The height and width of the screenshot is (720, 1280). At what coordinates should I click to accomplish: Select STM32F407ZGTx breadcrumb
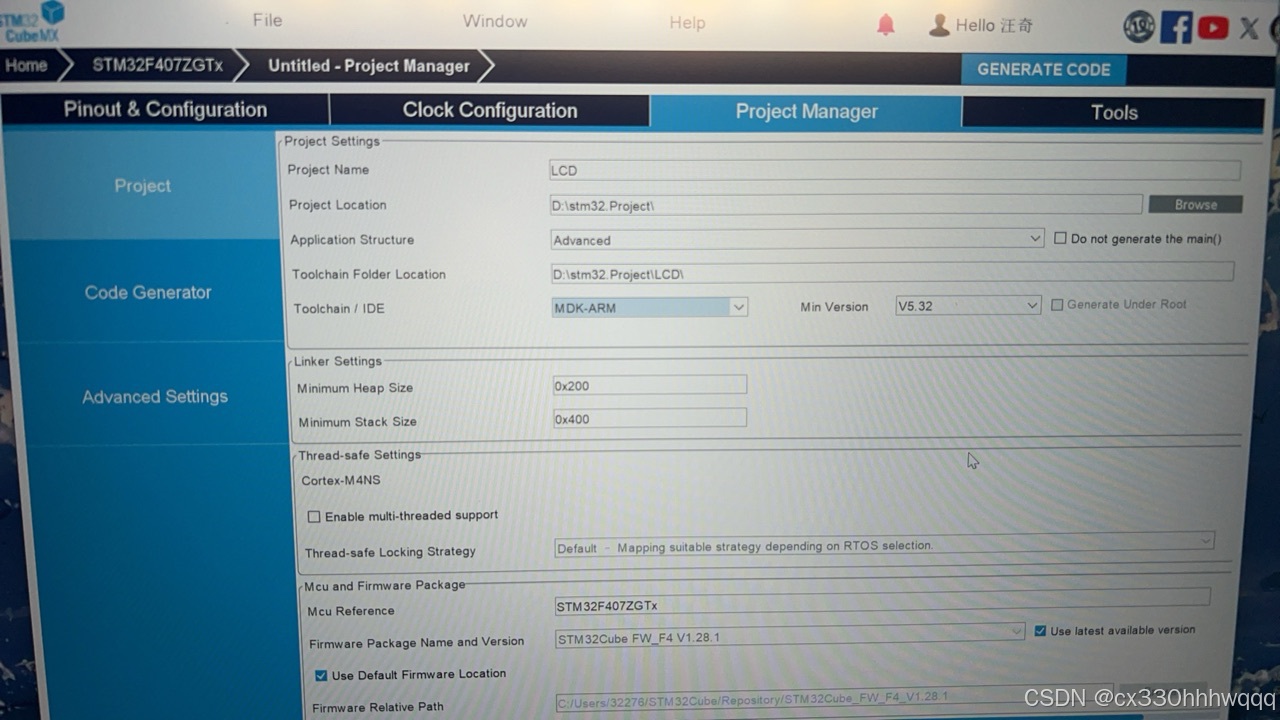pos(157,66)
